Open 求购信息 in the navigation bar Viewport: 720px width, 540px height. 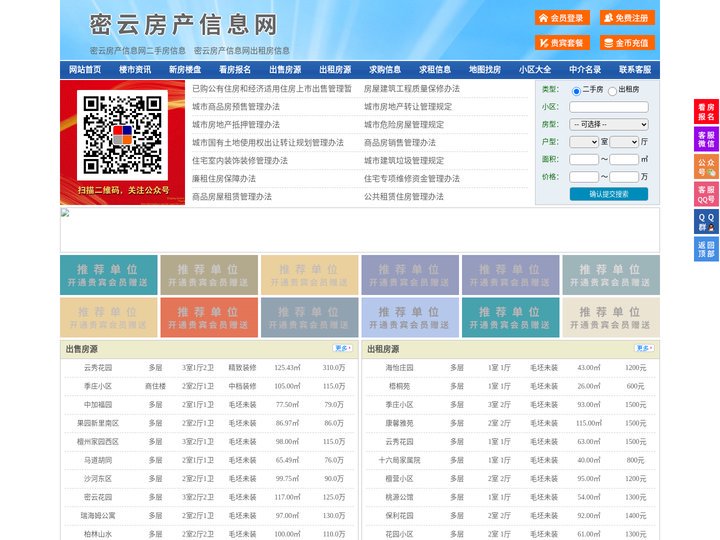[x=385, y=70]
